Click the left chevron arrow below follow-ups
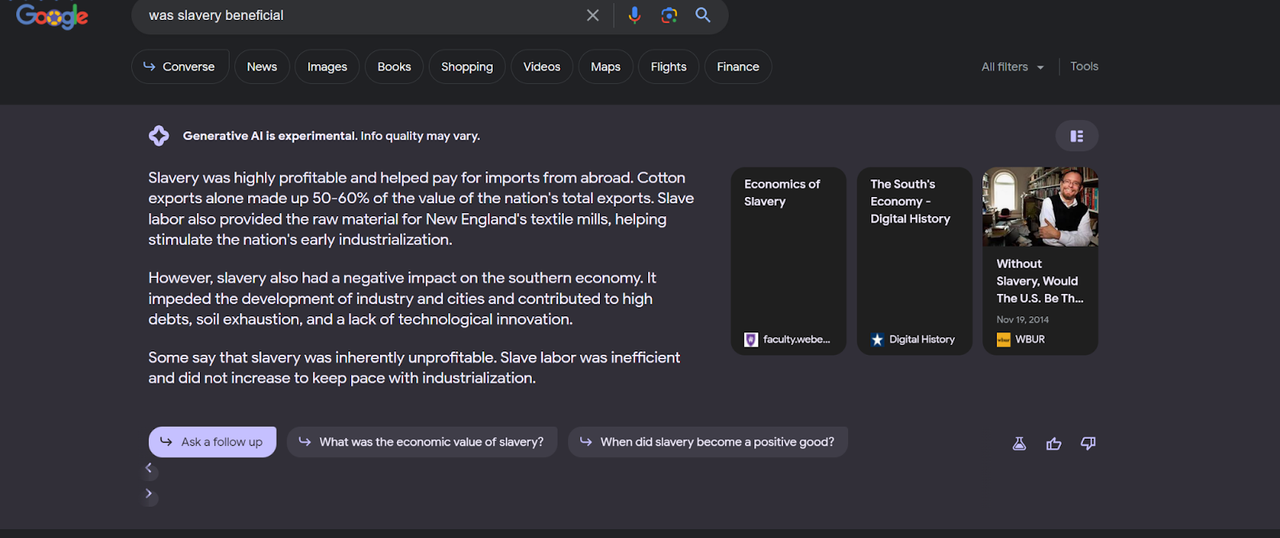The width and height of the screenshot is (1280, 538). coord(149,468)
